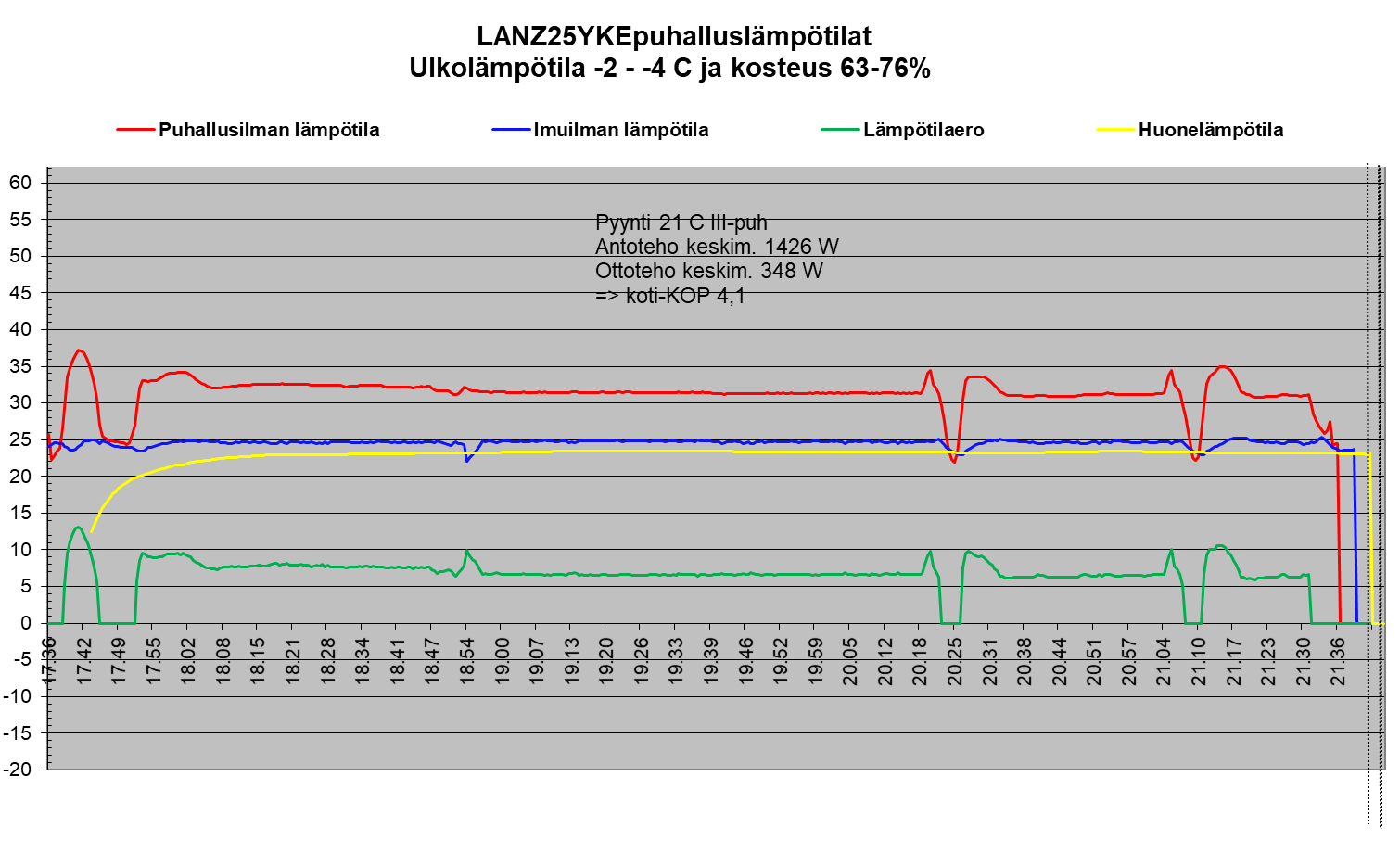Click the 20.25 time axis label

coord(954,660)
